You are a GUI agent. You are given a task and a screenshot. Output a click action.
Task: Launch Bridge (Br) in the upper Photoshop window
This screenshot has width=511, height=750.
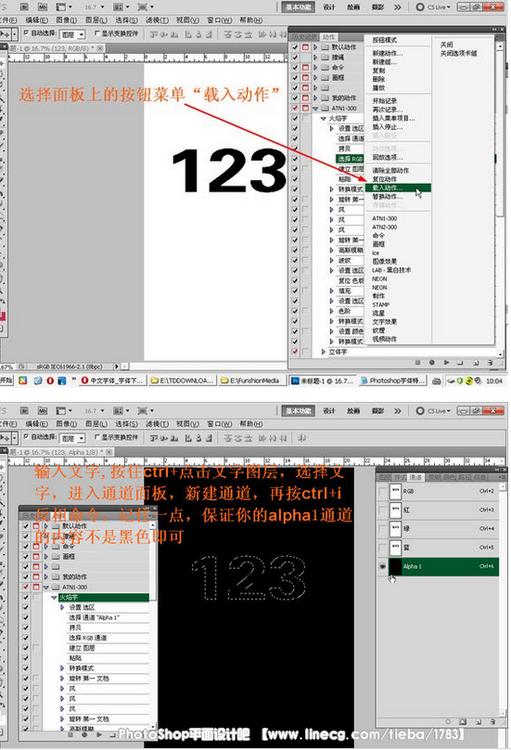[x=24, y=7]
